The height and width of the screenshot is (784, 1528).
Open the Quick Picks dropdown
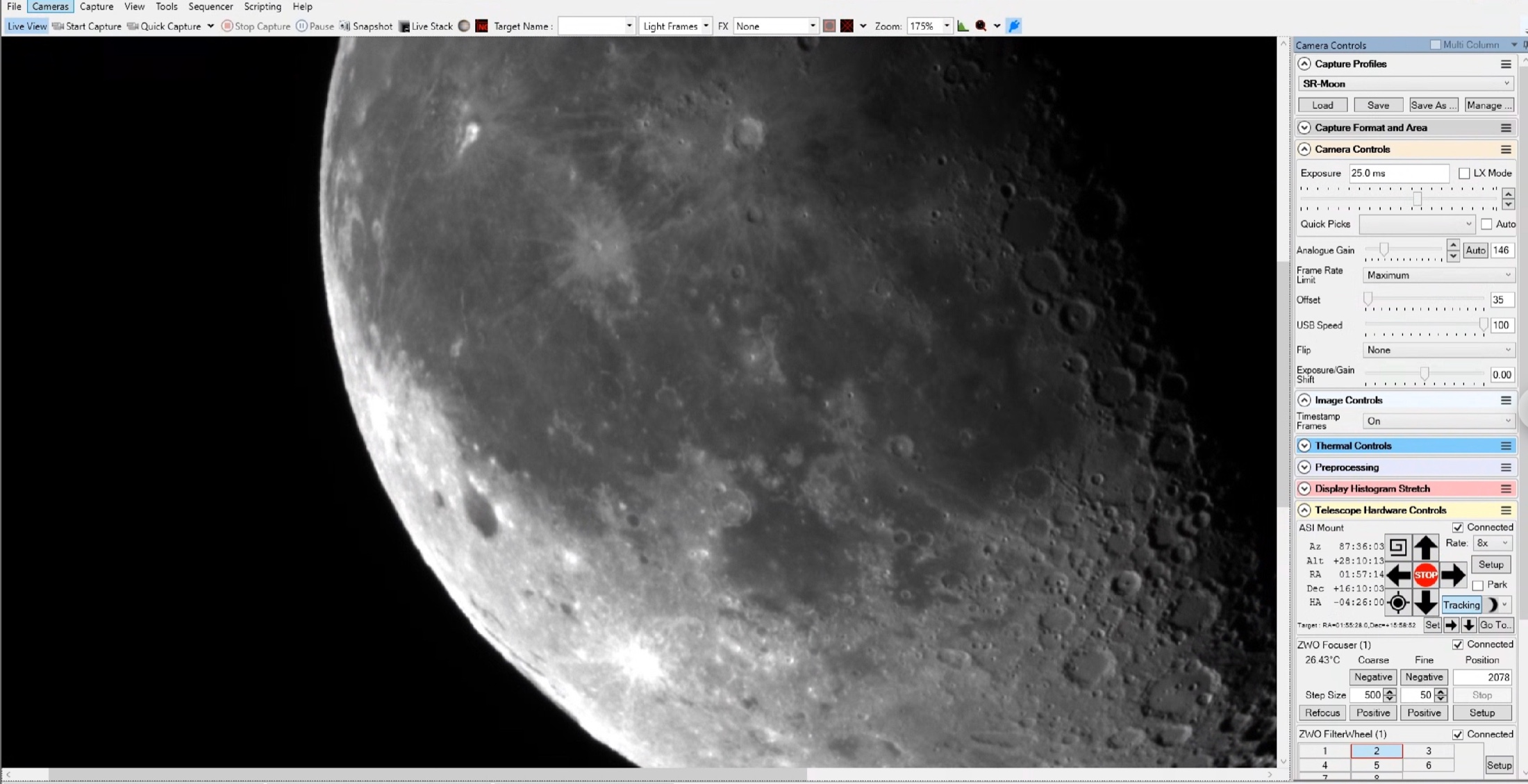click(x=1416, y=224)
